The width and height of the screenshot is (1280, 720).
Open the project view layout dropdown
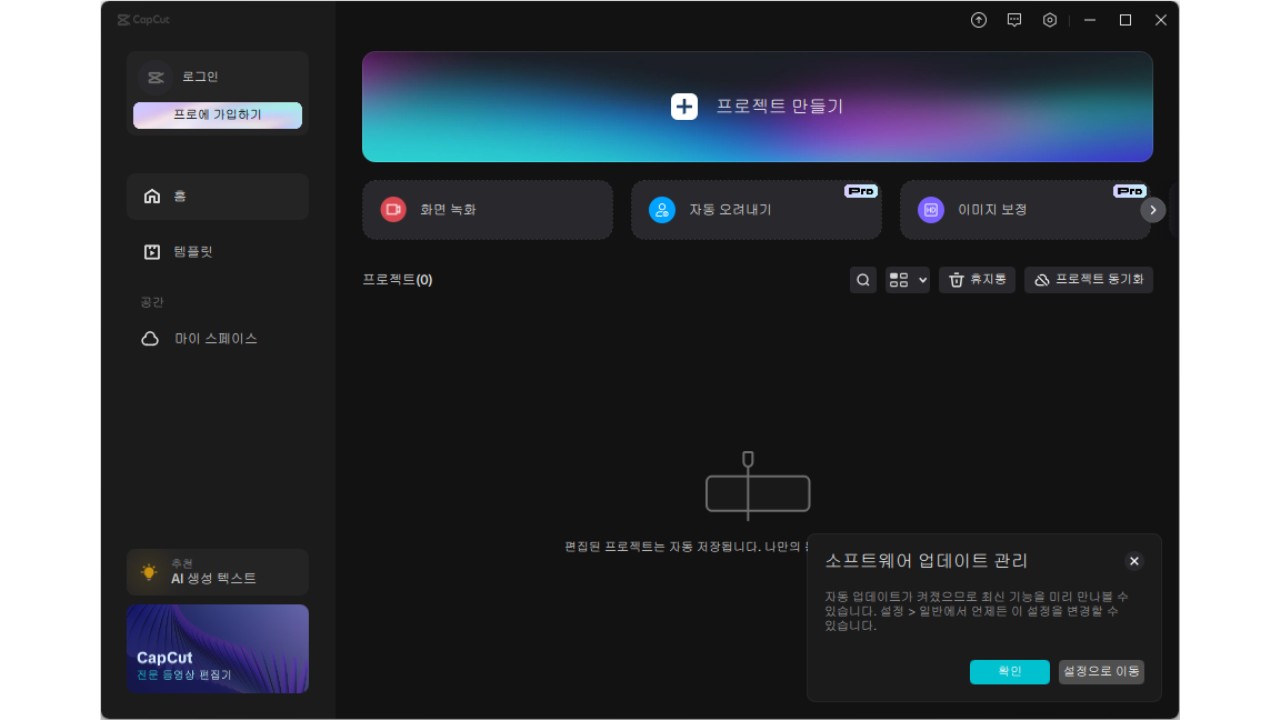point(906,280)
